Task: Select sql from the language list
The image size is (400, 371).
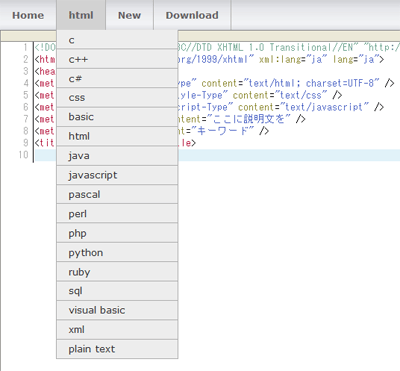Action: (117, 291)
